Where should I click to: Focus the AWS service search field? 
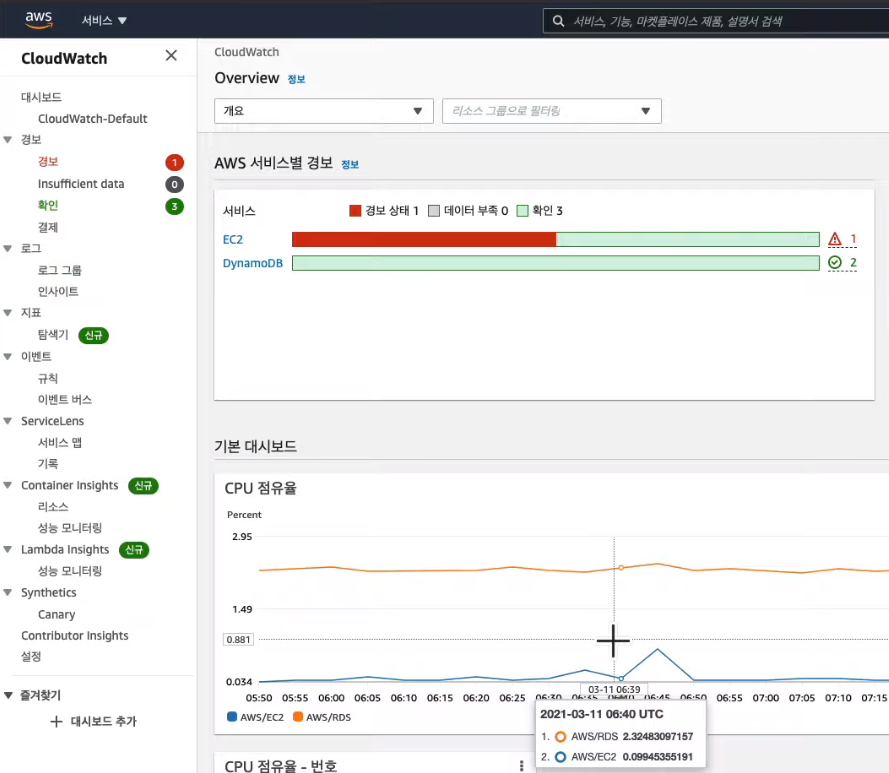click(716, 21)
